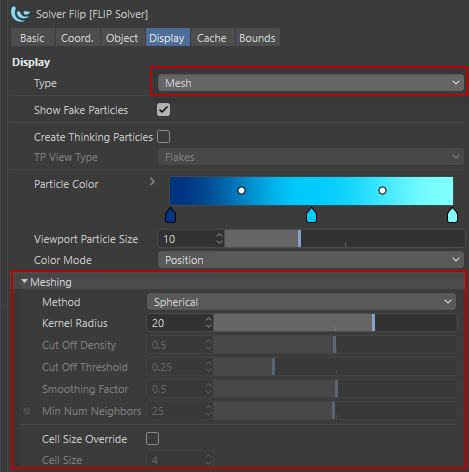Click the right gradient bias handle
The image size is (469, 472).
pyautogui.click(x=382, y=190)
